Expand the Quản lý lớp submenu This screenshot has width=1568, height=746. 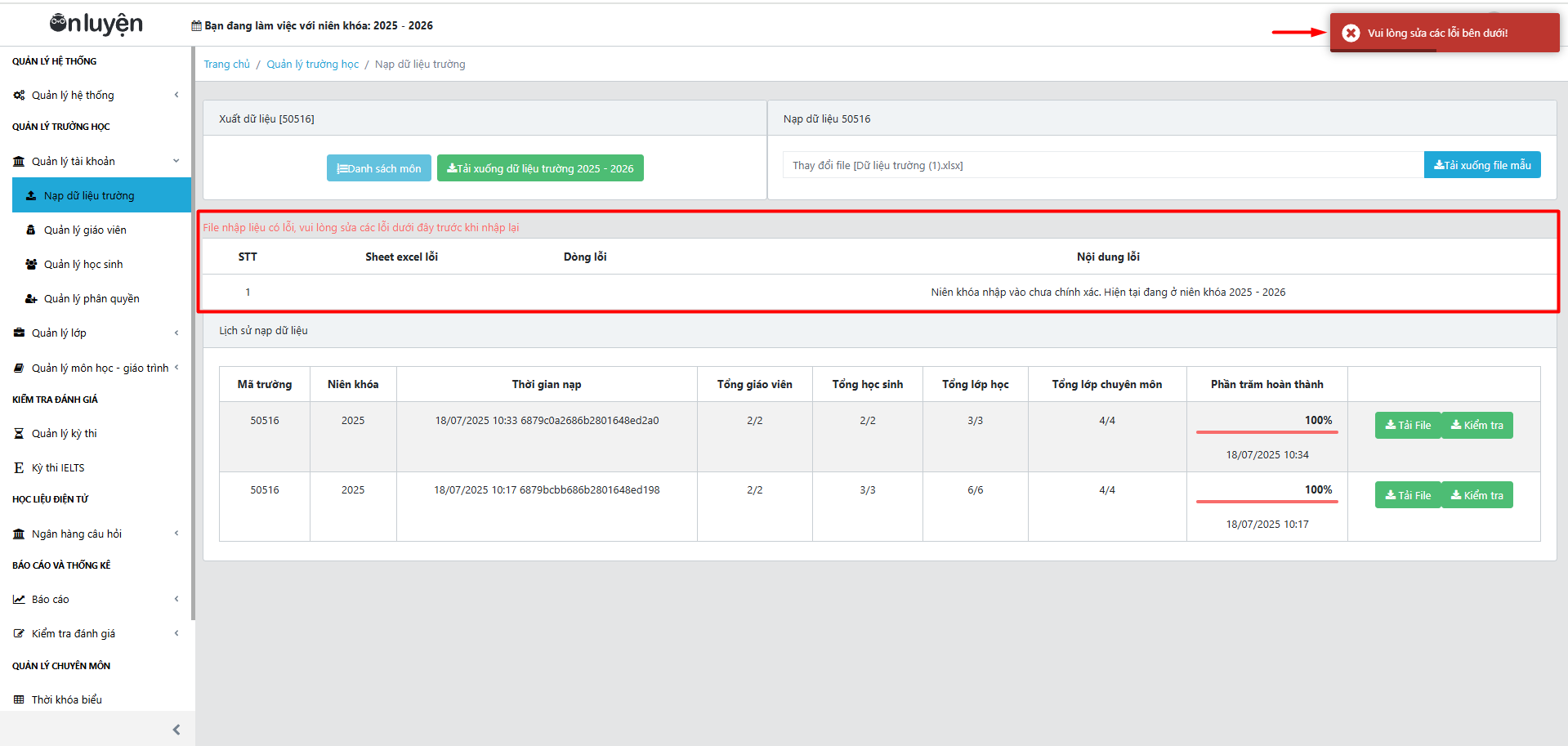tap(176, 333)
